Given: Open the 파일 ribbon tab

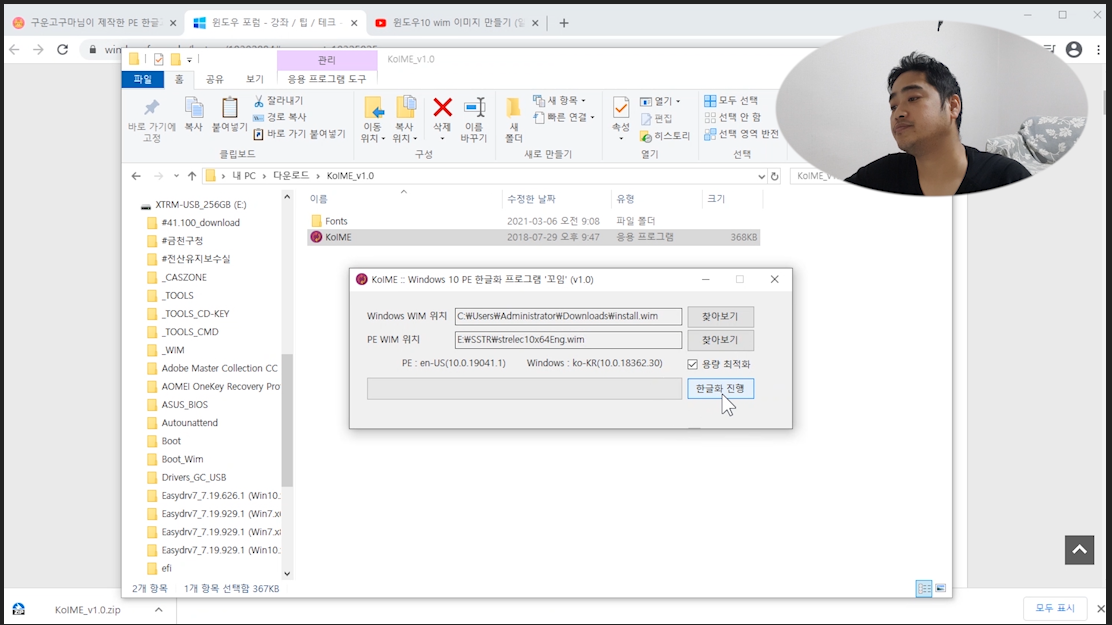Looking at the screenshot, I should pos(143,79).
